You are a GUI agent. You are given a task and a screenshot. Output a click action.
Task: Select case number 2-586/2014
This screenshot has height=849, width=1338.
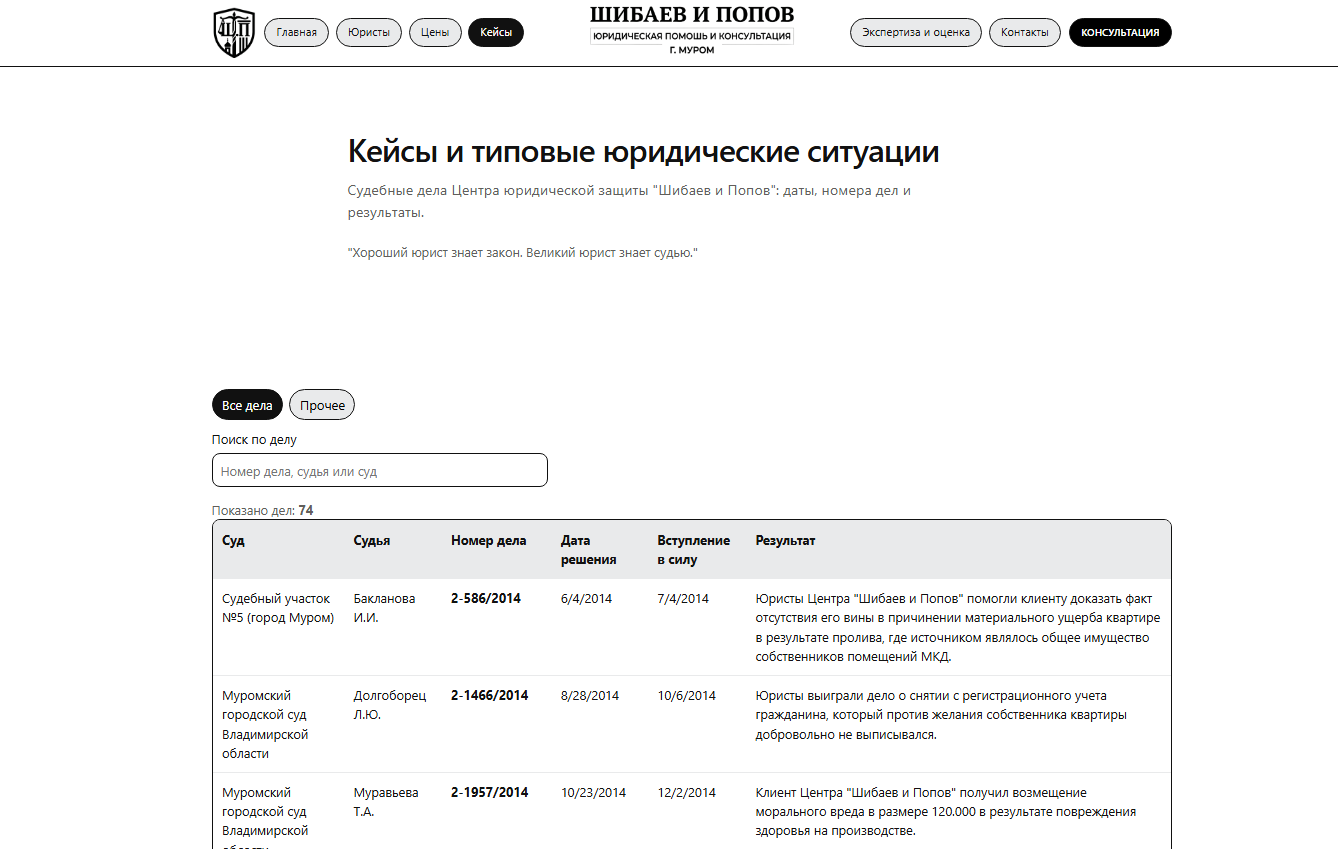[486, 598]
